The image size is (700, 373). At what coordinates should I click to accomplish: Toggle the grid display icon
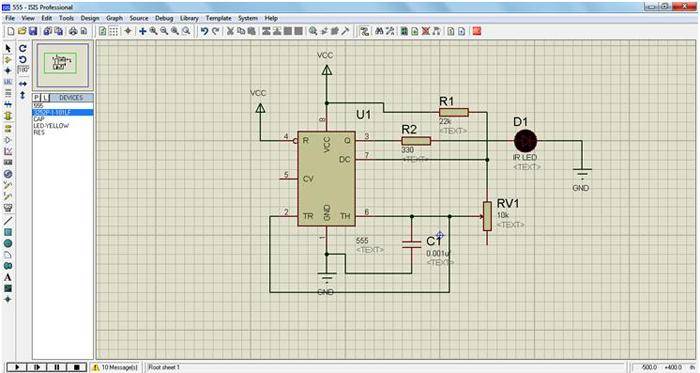[114, 31]
